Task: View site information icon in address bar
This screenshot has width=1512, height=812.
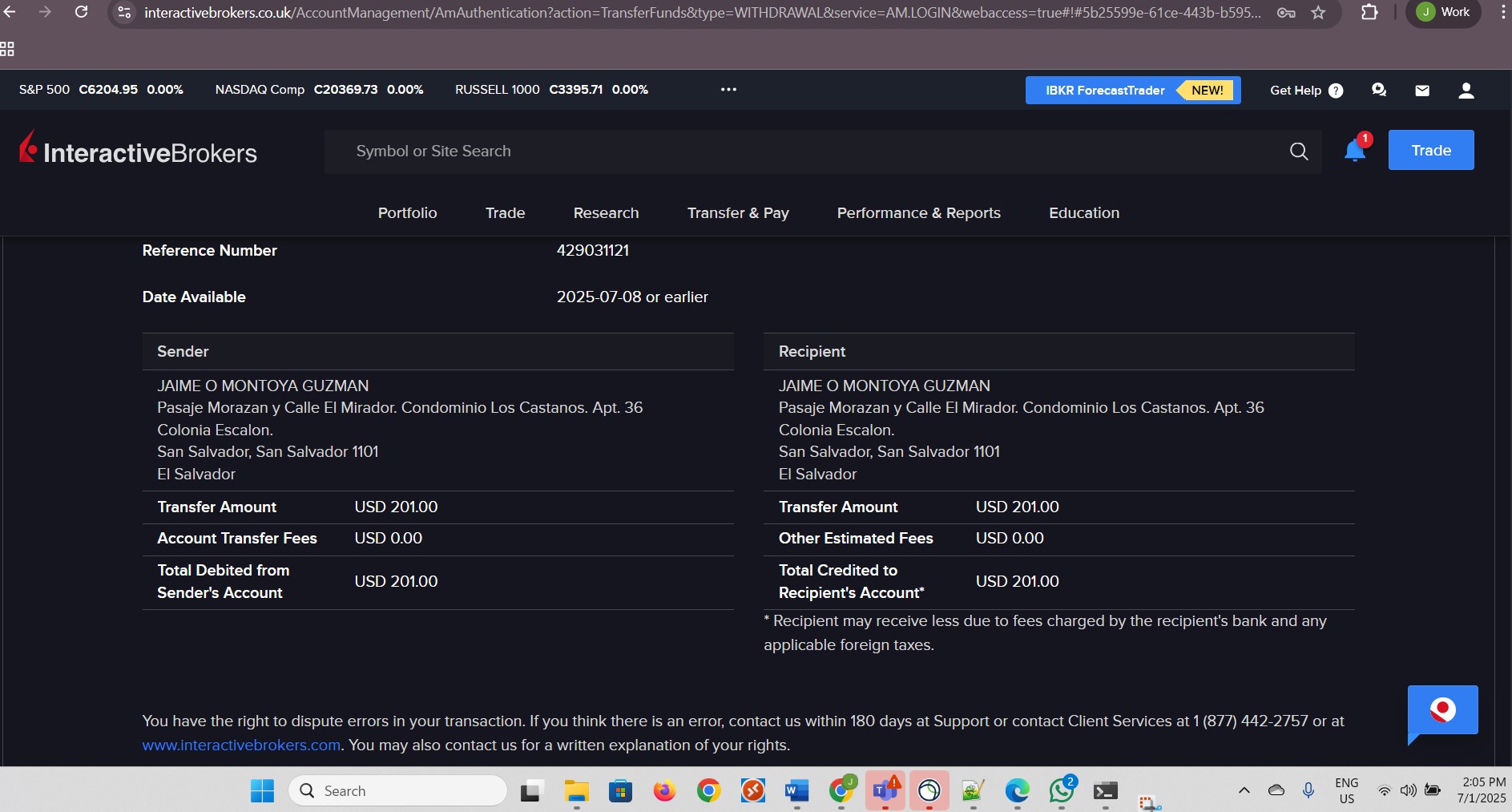Action: click(x=123, y=12)
